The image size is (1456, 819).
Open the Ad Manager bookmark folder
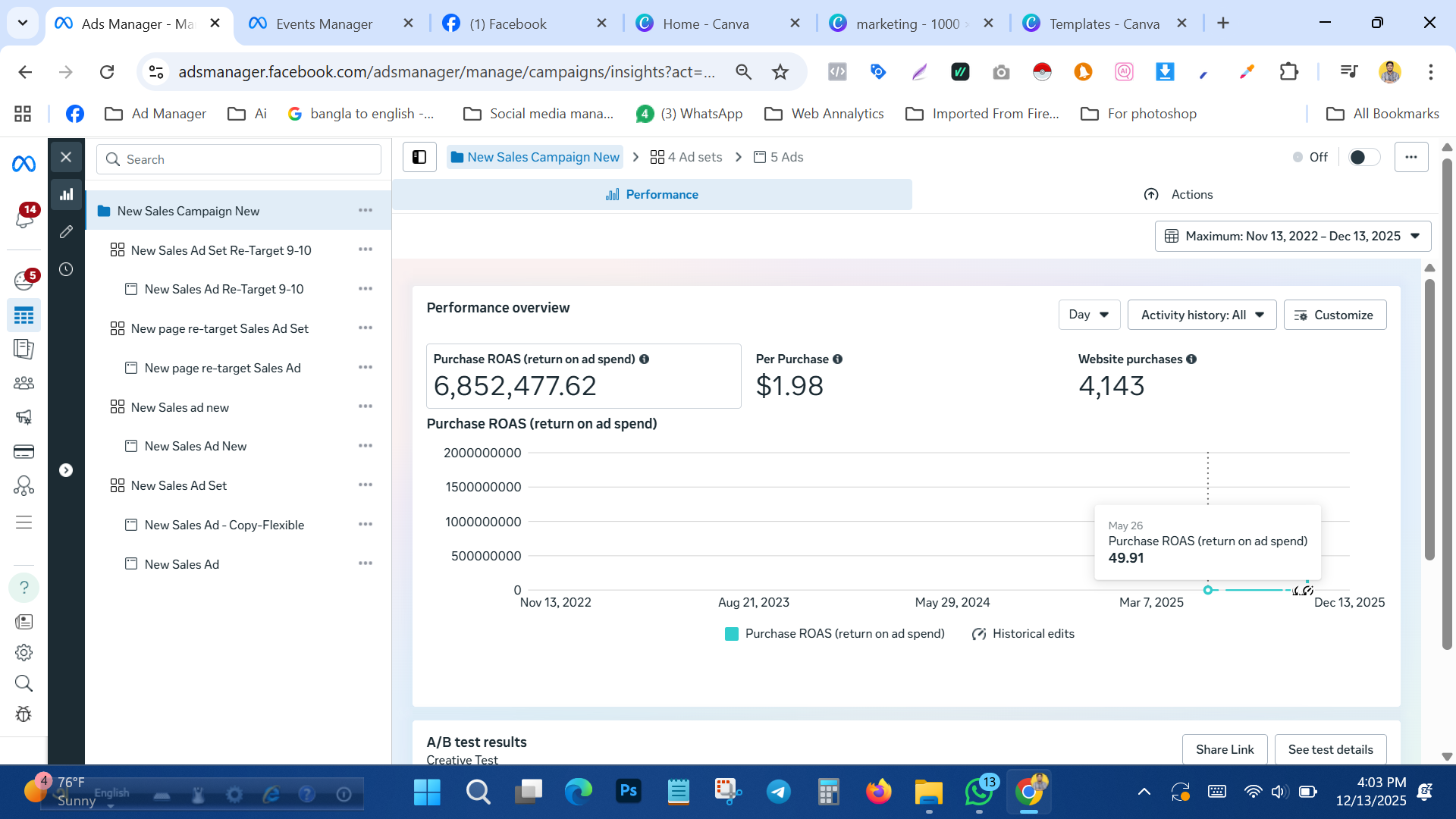(x=155, y=114)
